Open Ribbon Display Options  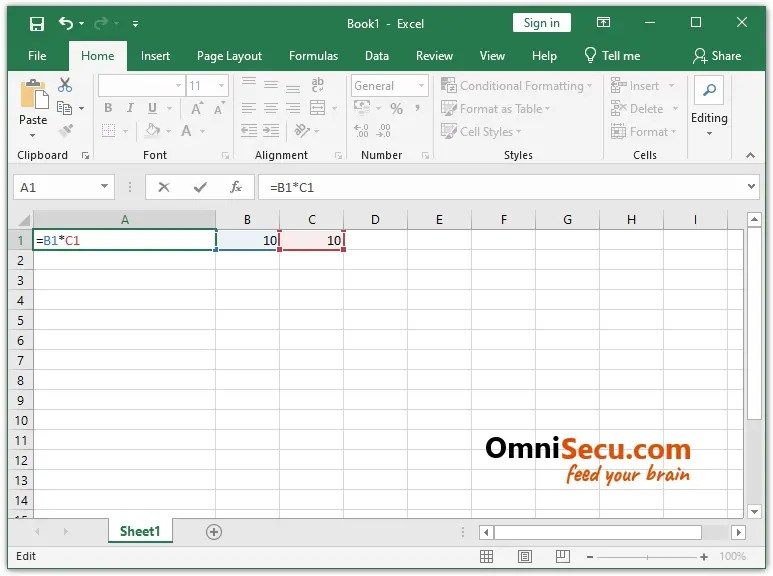point(603,22)
